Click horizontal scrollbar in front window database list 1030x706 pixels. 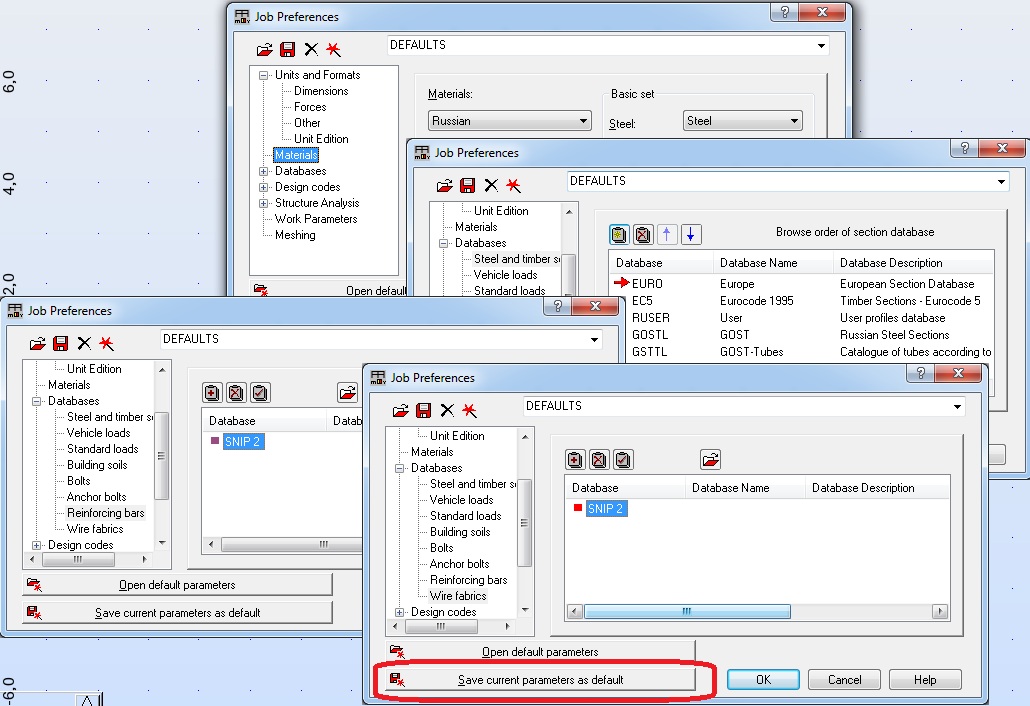757,611
